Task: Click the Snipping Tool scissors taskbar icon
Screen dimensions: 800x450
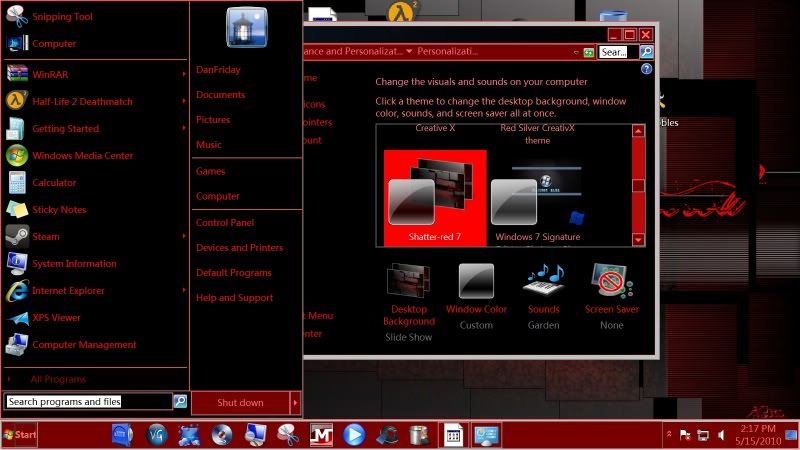Action: (x=288, y=435)
